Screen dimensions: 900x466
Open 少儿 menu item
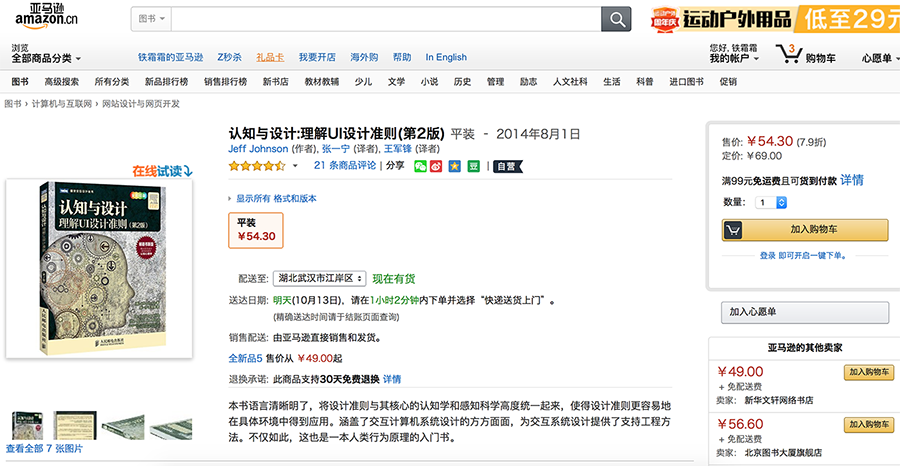363,82
